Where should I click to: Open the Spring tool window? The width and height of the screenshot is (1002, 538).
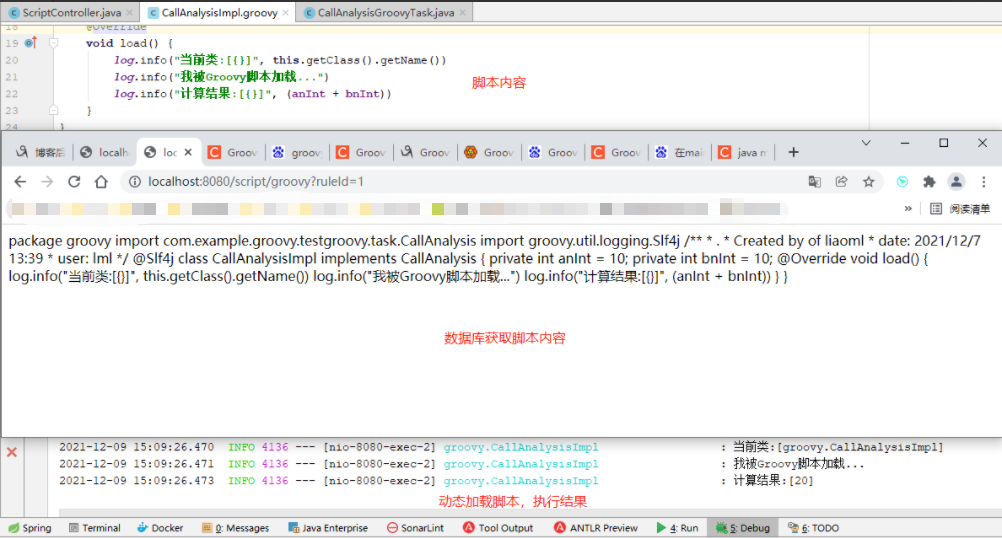tap(30, 528)
